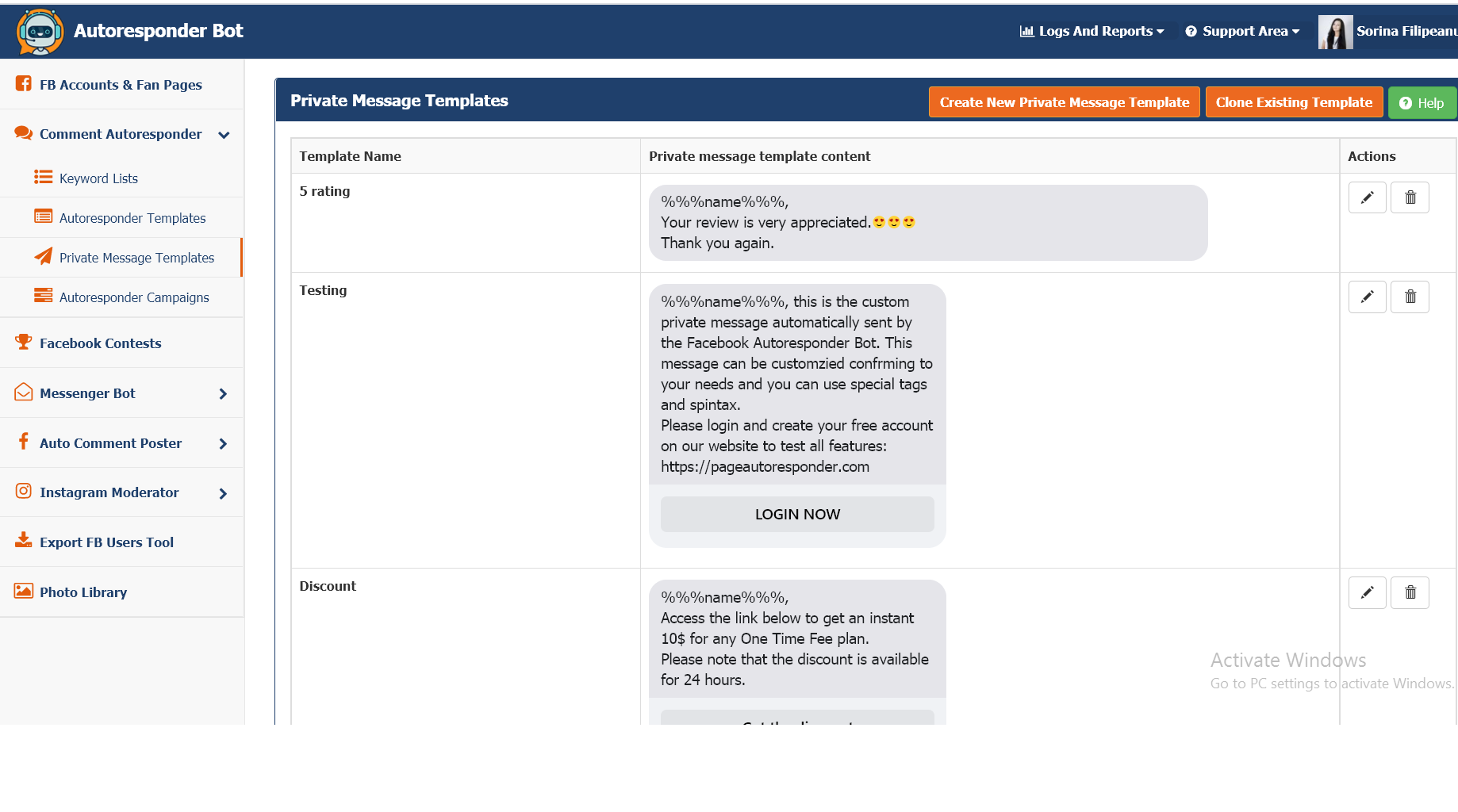Click the Clone Existing Template button

(1294, 102)
